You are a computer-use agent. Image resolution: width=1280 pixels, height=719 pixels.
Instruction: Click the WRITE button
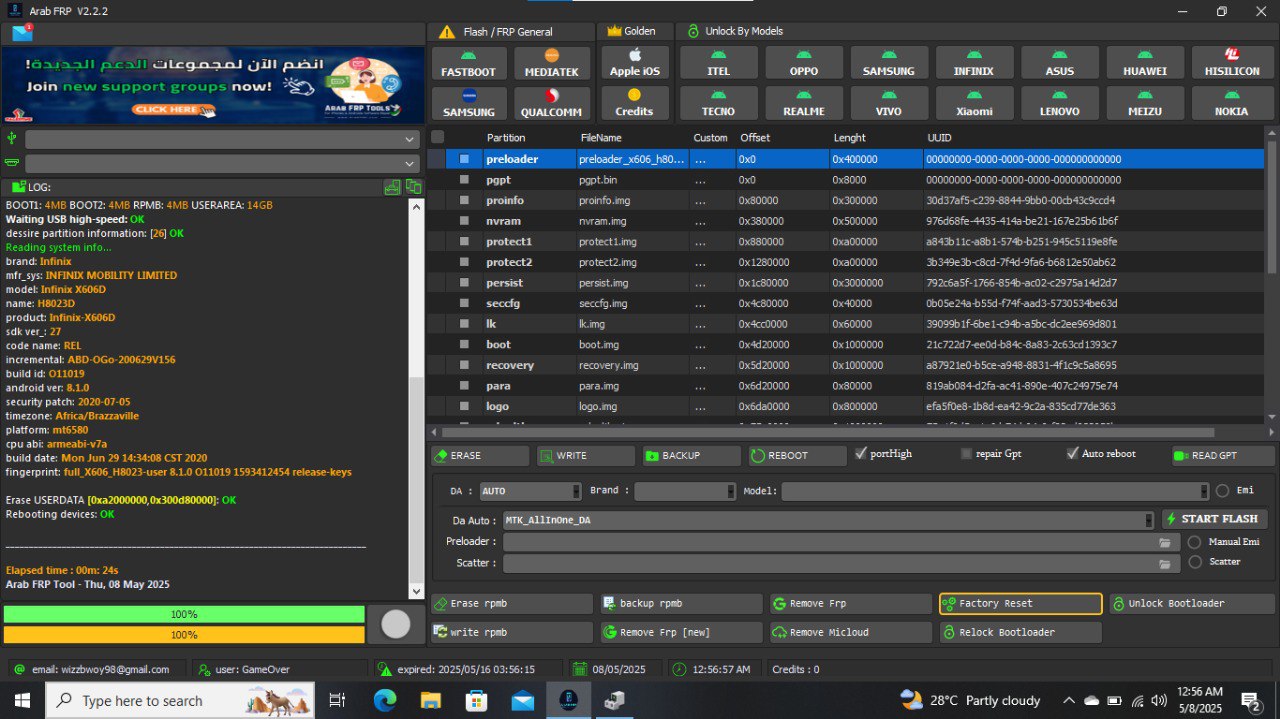pyautogui.click(x=586, y=455)
